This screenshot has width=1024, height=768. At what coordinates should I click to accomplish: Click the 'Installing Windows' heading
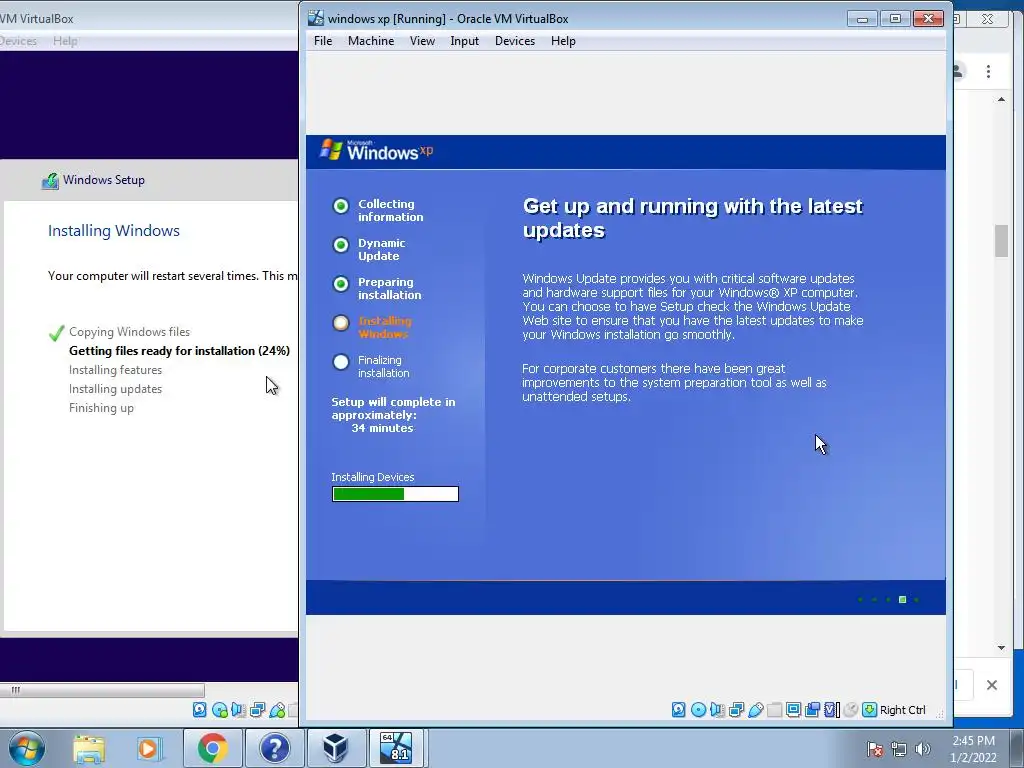point(114,231)
